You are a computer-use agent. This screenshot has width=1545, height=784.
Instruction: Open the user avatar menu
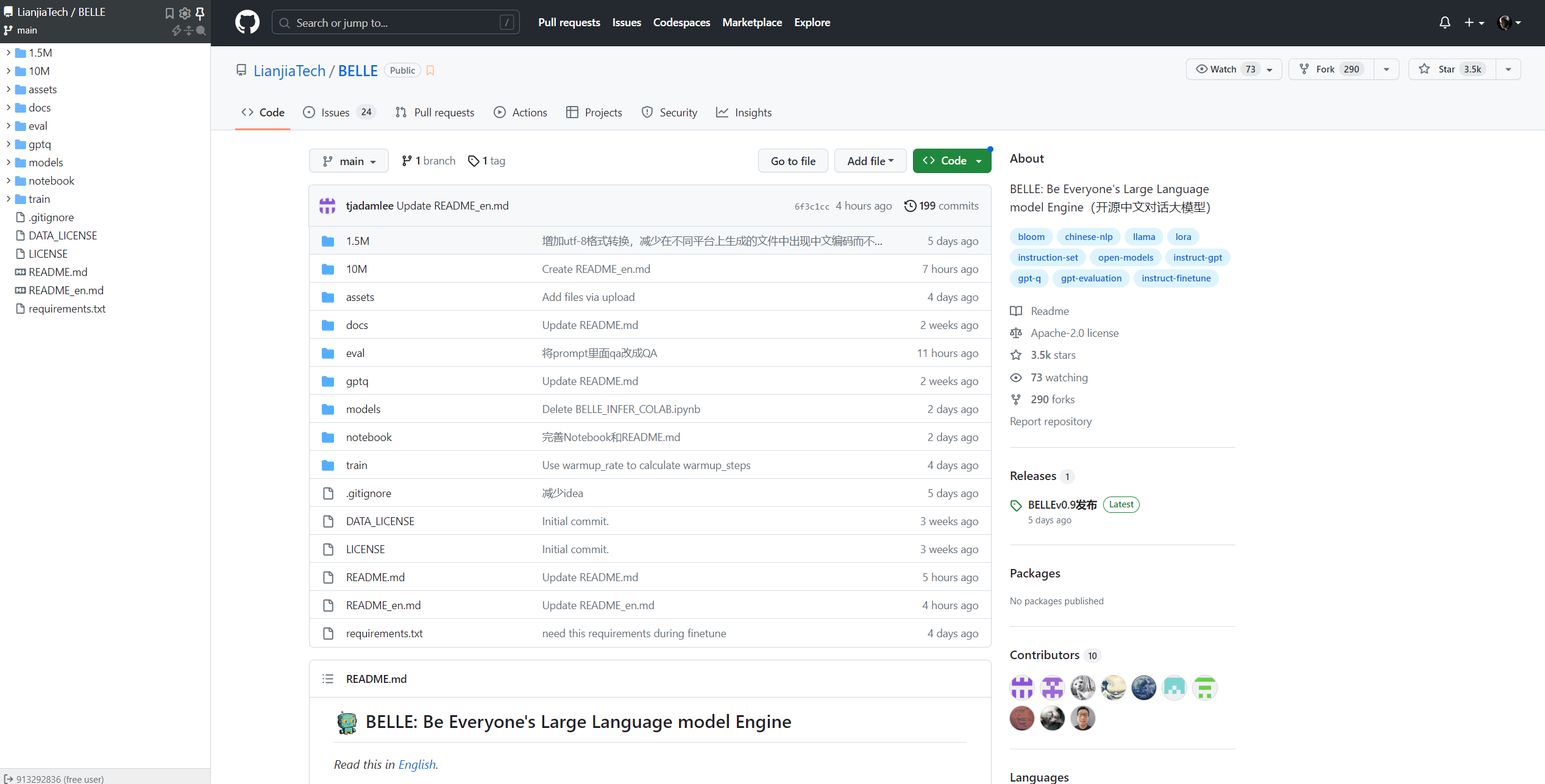1510,23
